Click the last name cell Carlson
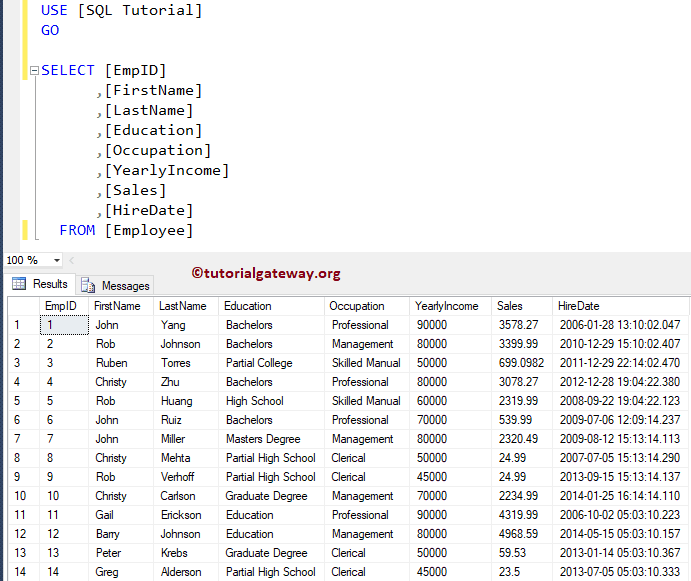Image resolution: width=691 pixels, height=581 pixels. 186,495
